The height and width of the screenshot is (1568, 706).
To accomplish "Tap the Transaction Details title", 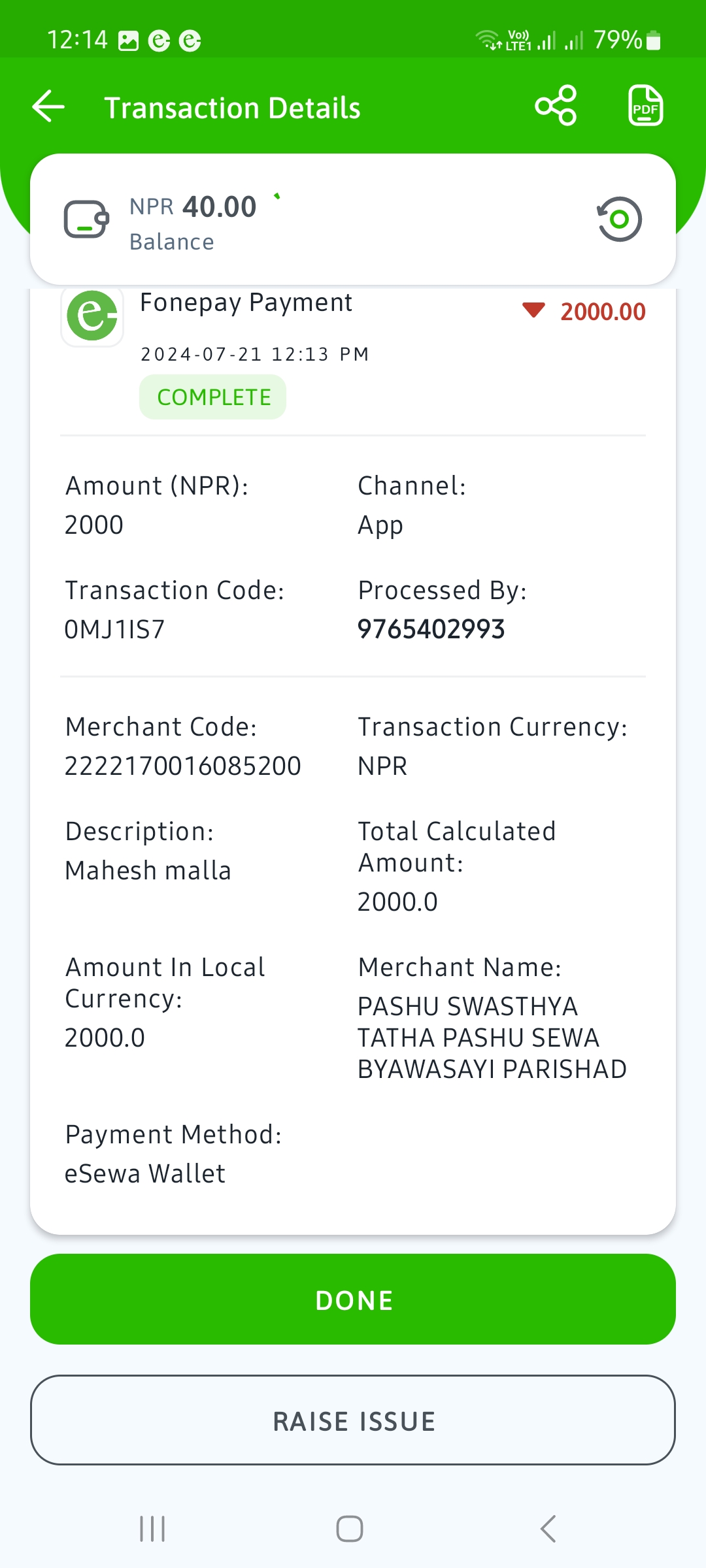I will coord(233,108).
